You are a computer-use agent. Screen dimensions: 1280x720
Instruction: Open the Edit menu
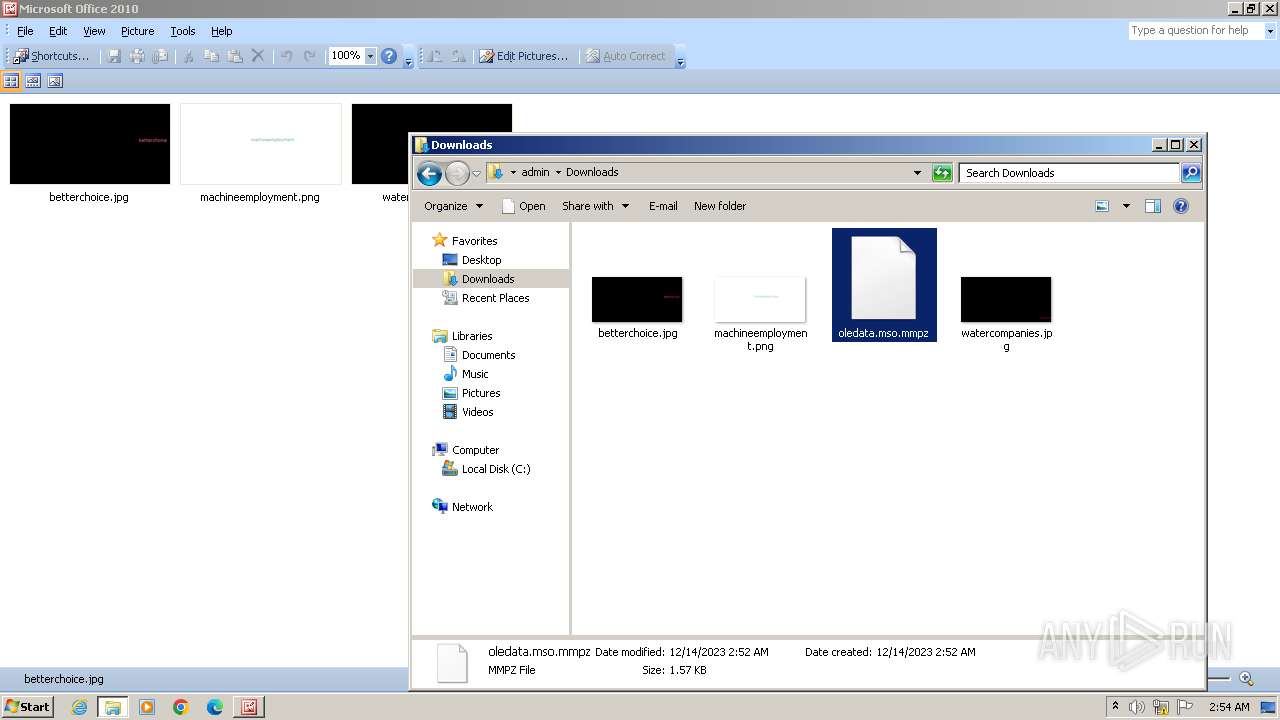[x=58, y=31]
